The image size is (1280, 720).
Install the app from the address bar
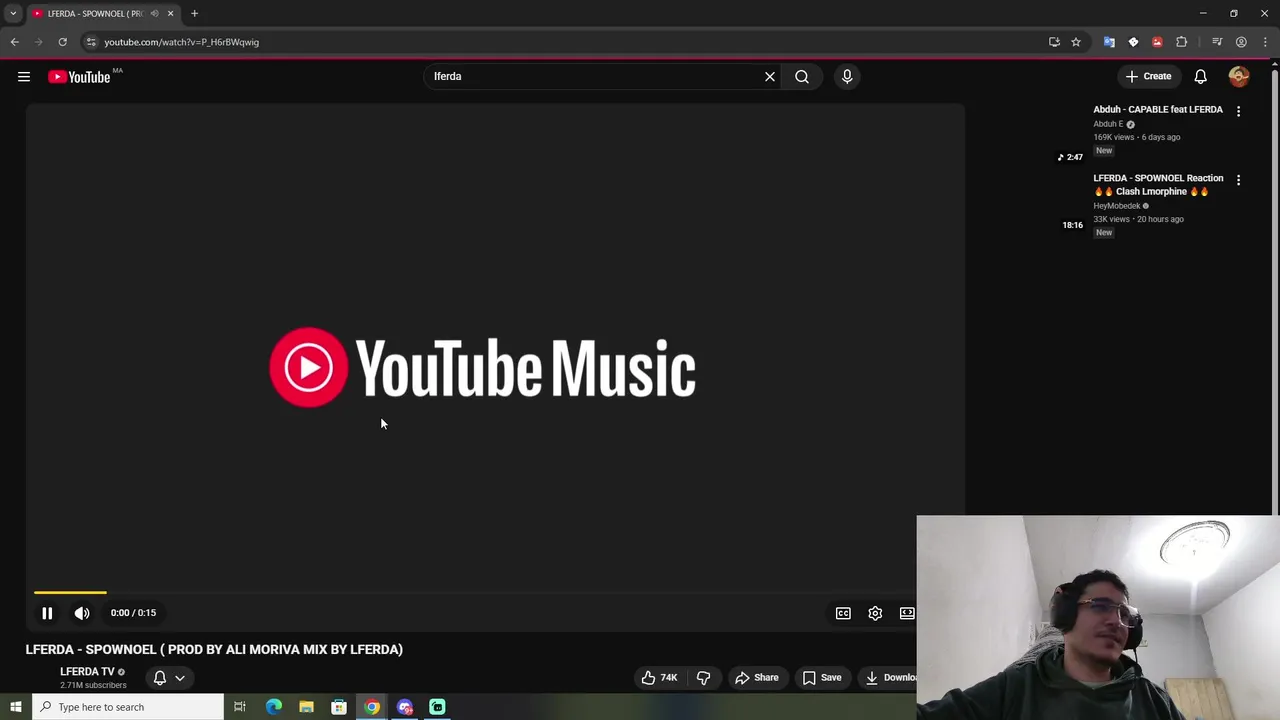point(1054,42)
